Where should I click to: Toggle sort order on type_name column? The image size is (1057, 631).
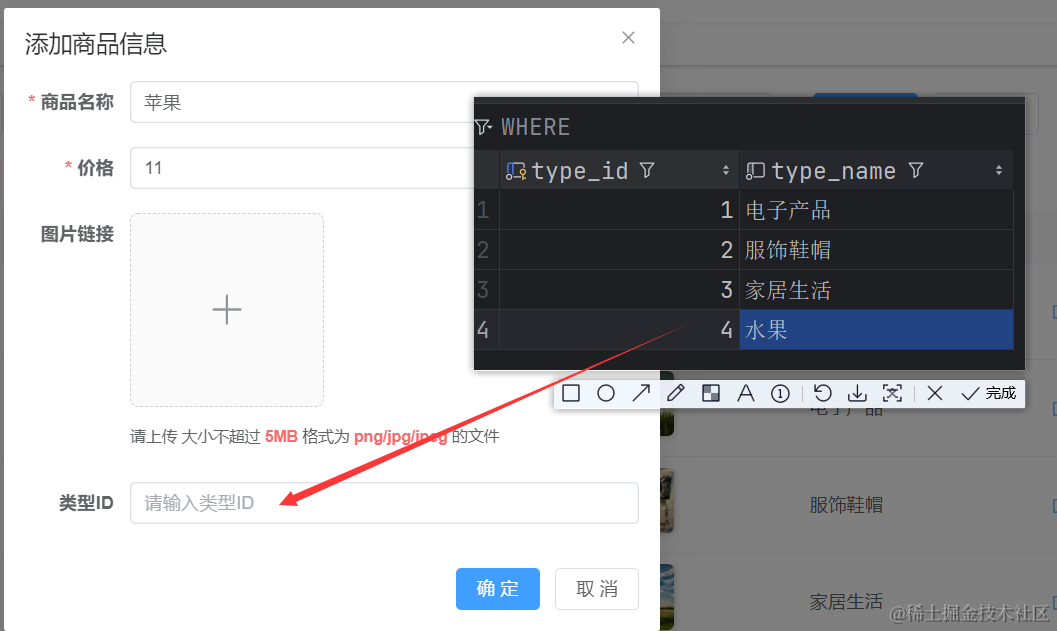point(998,171)
